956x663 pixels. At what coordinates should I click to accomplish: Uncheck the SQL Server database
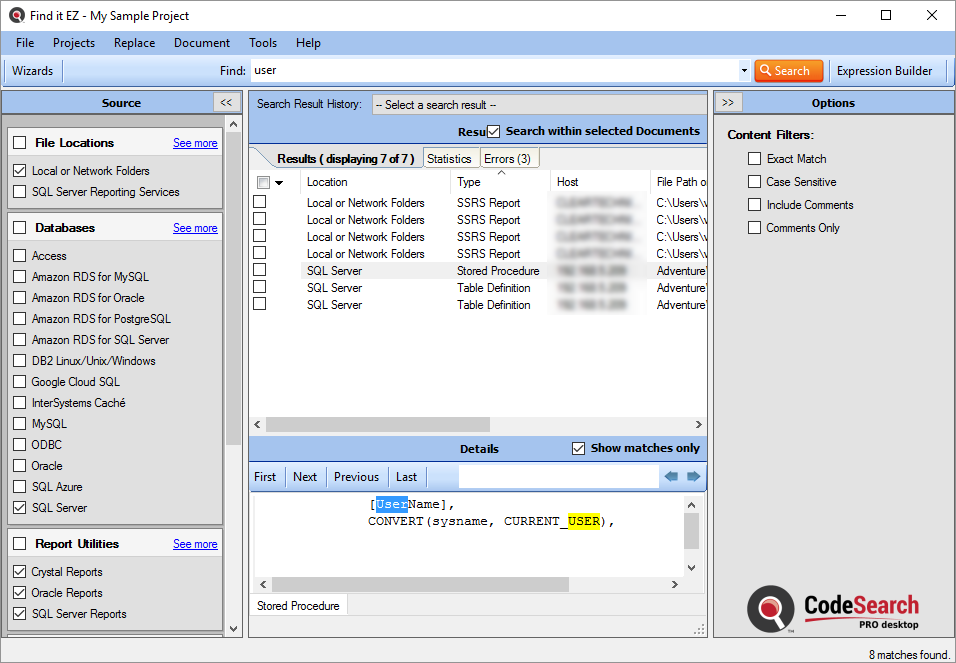(x=20, y=507)
